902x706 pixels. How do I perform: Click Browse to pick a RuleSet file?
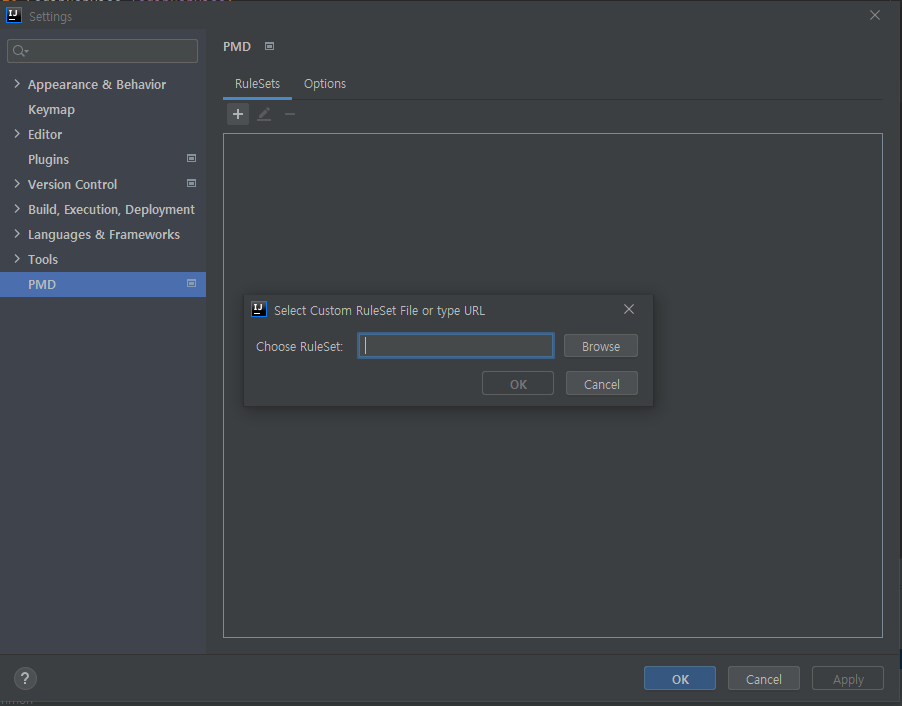(x=601, y=346)
